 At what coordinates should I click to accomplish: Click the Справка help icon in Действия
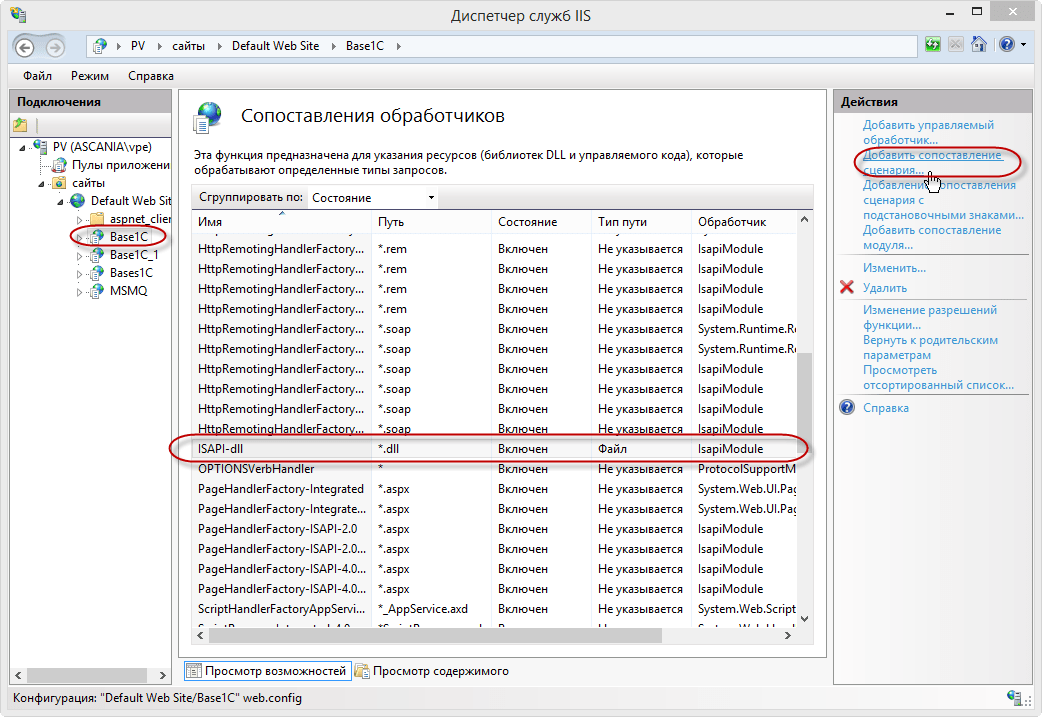click(847, 408)
